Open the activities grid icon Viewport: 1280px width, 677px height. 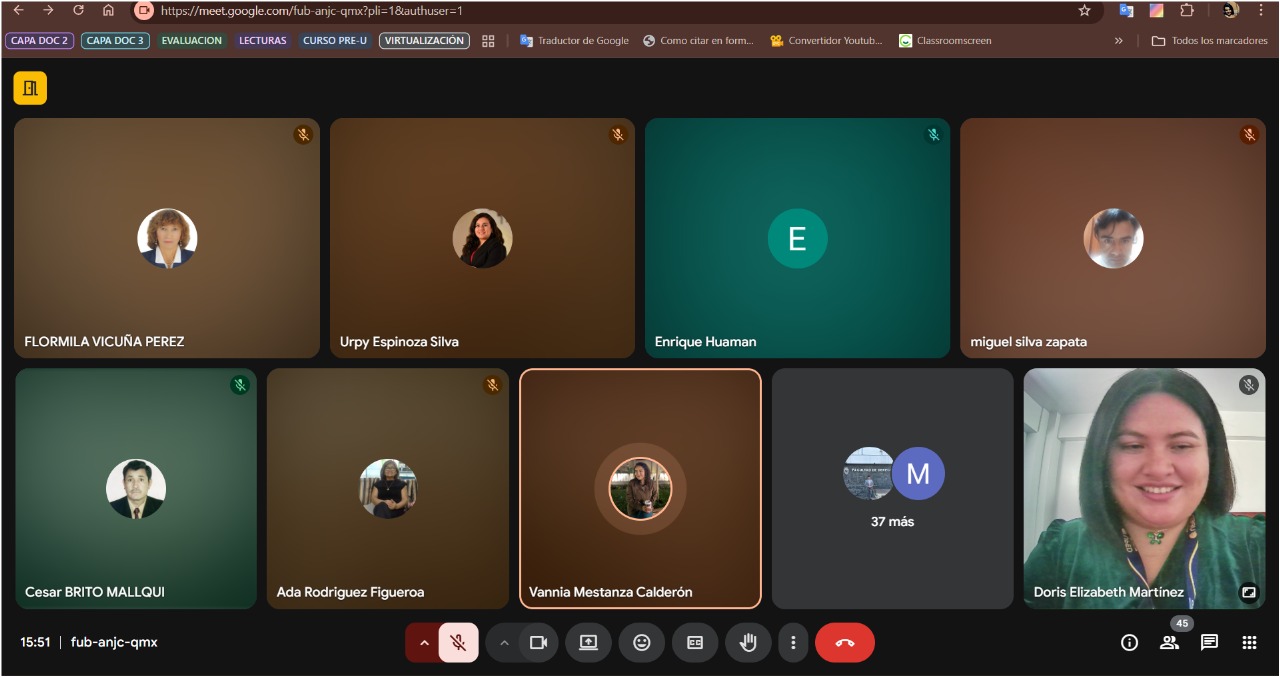click(1249, 643)
